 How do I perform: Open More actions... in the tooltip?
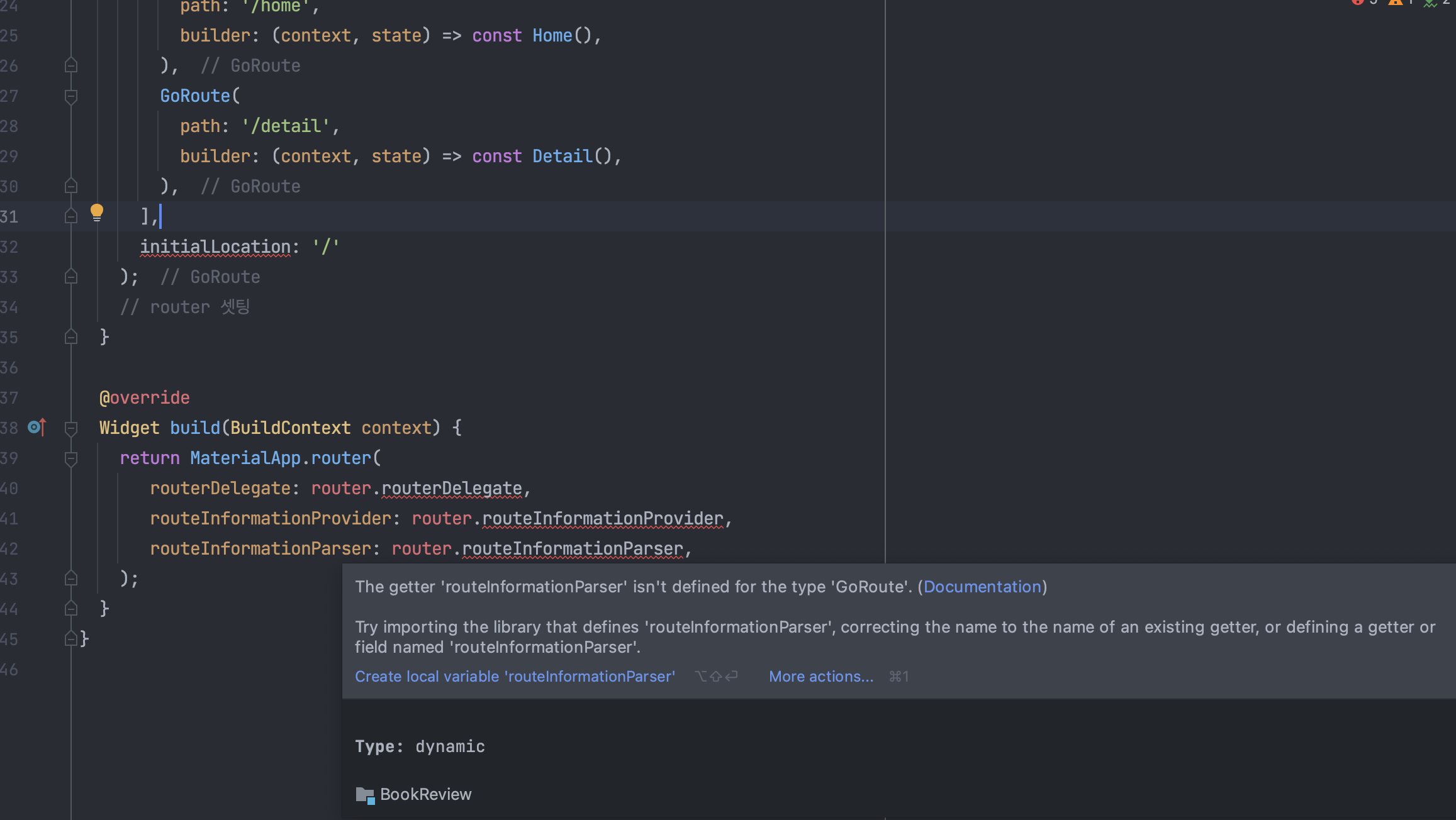coord(821,677)
